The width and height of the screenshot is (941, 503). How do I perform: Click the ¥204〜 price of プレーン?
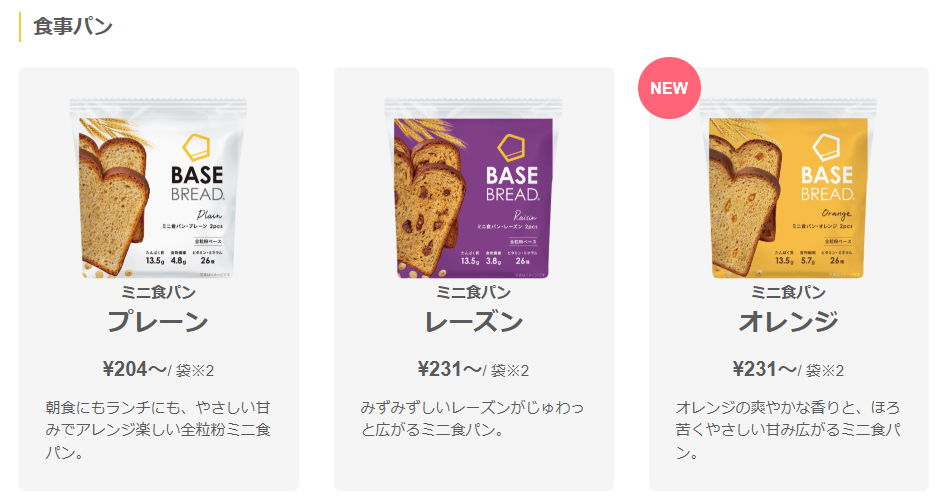point(134,369)
